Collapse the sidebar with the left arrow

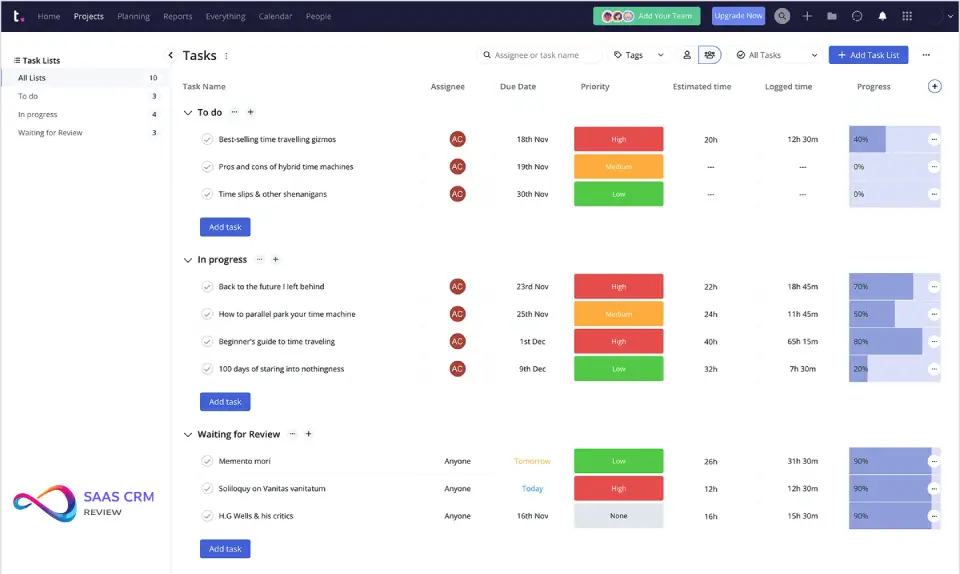170,56
